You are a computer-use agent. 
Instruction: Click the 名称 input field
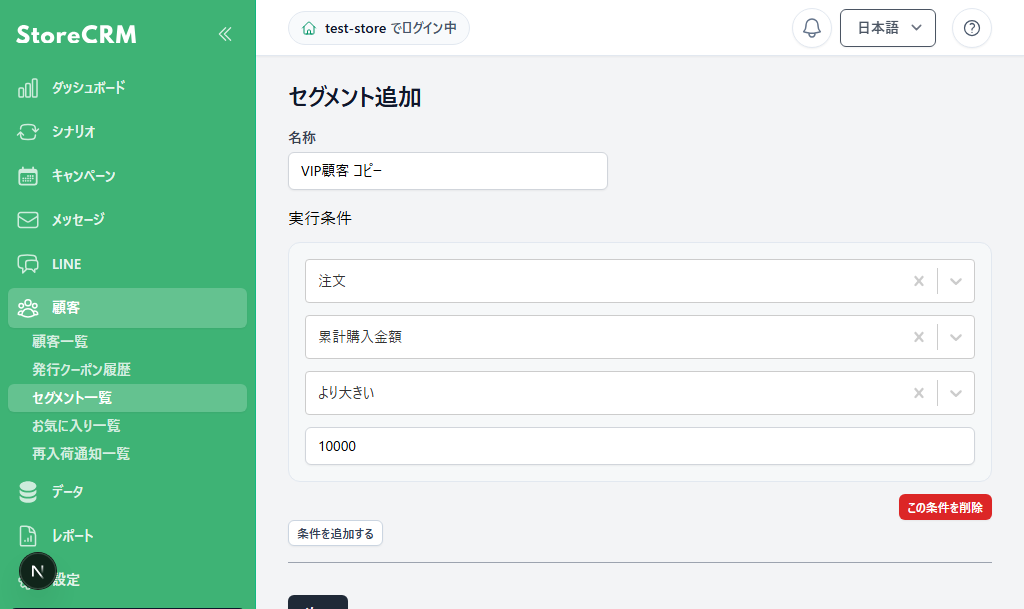coord(448,171)
